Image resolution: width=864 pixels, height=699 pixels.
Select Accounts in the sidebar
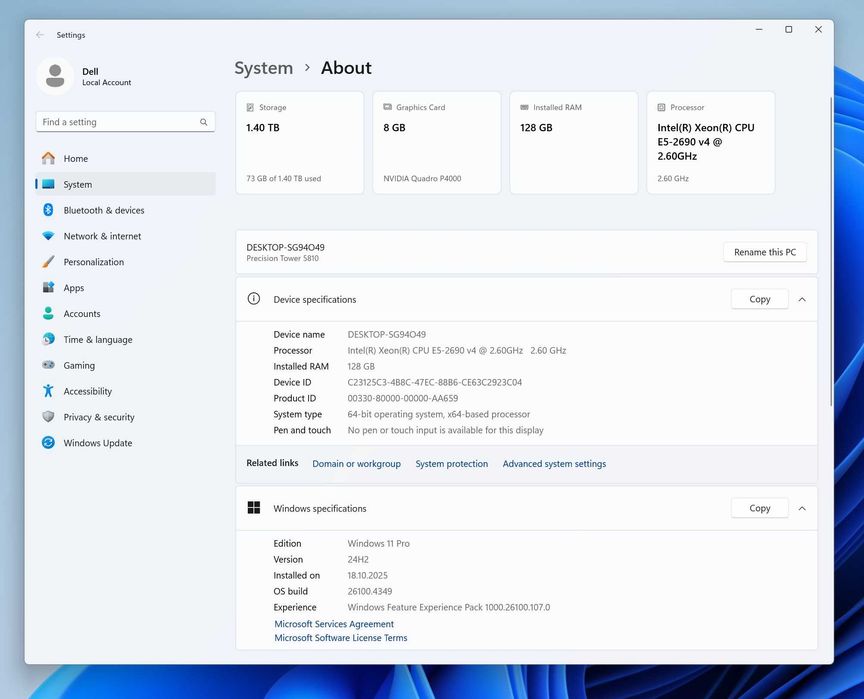tap(126, 313)
